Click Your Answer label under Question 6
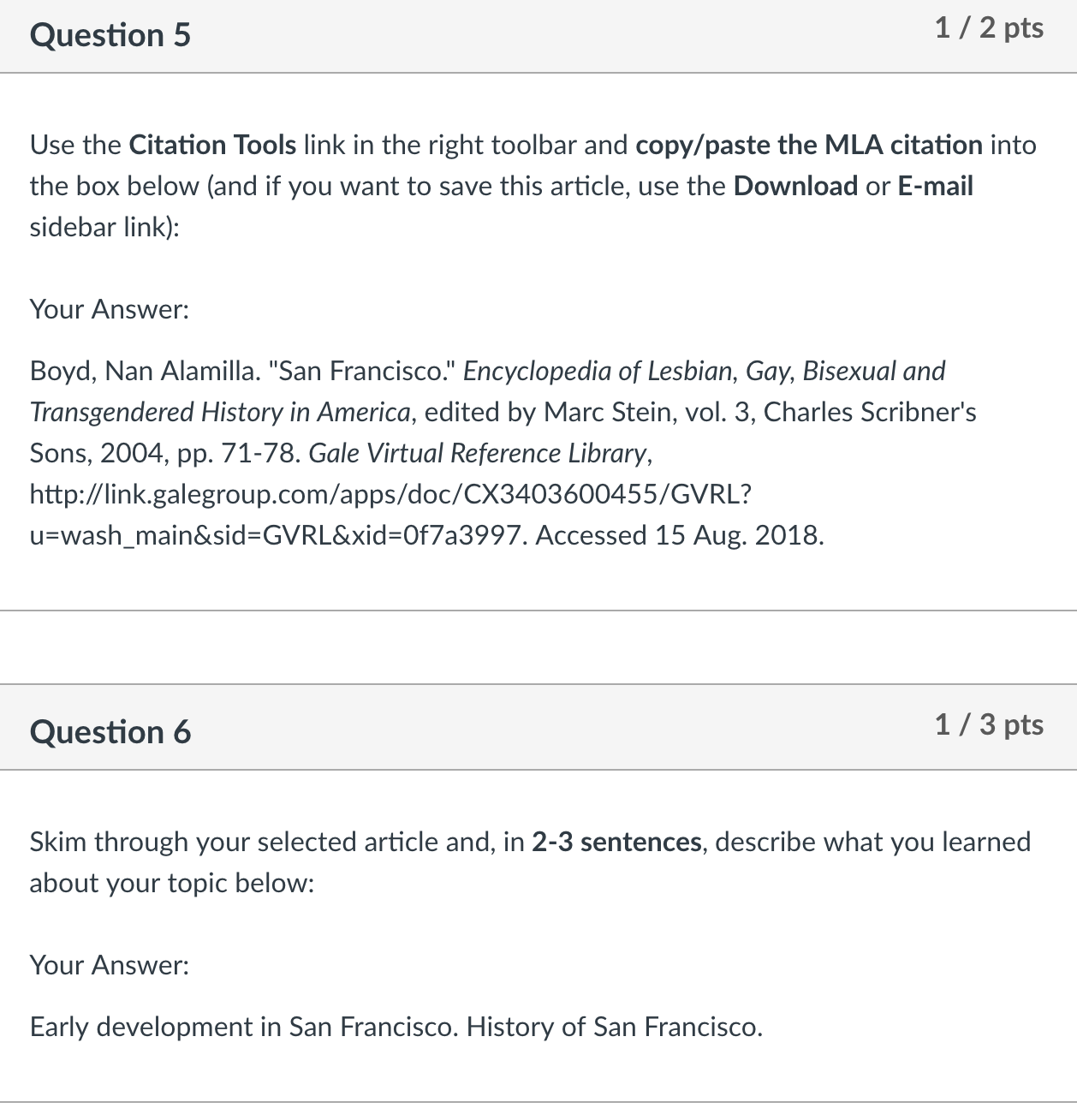The width and height of the screenshot is (1077, 1120). [110, 965]
